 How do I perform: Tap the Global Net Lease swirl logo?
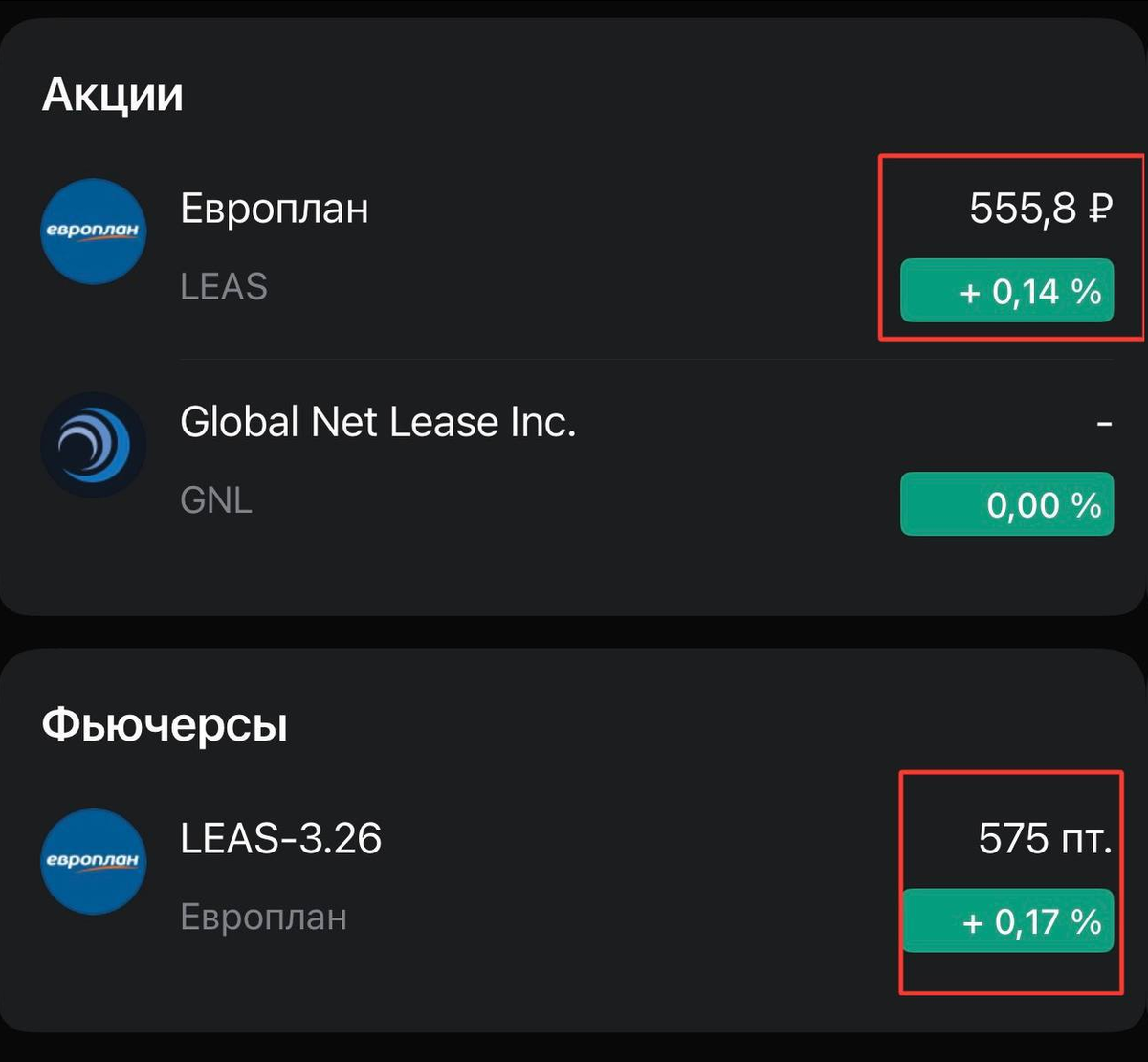coord(94,444)
